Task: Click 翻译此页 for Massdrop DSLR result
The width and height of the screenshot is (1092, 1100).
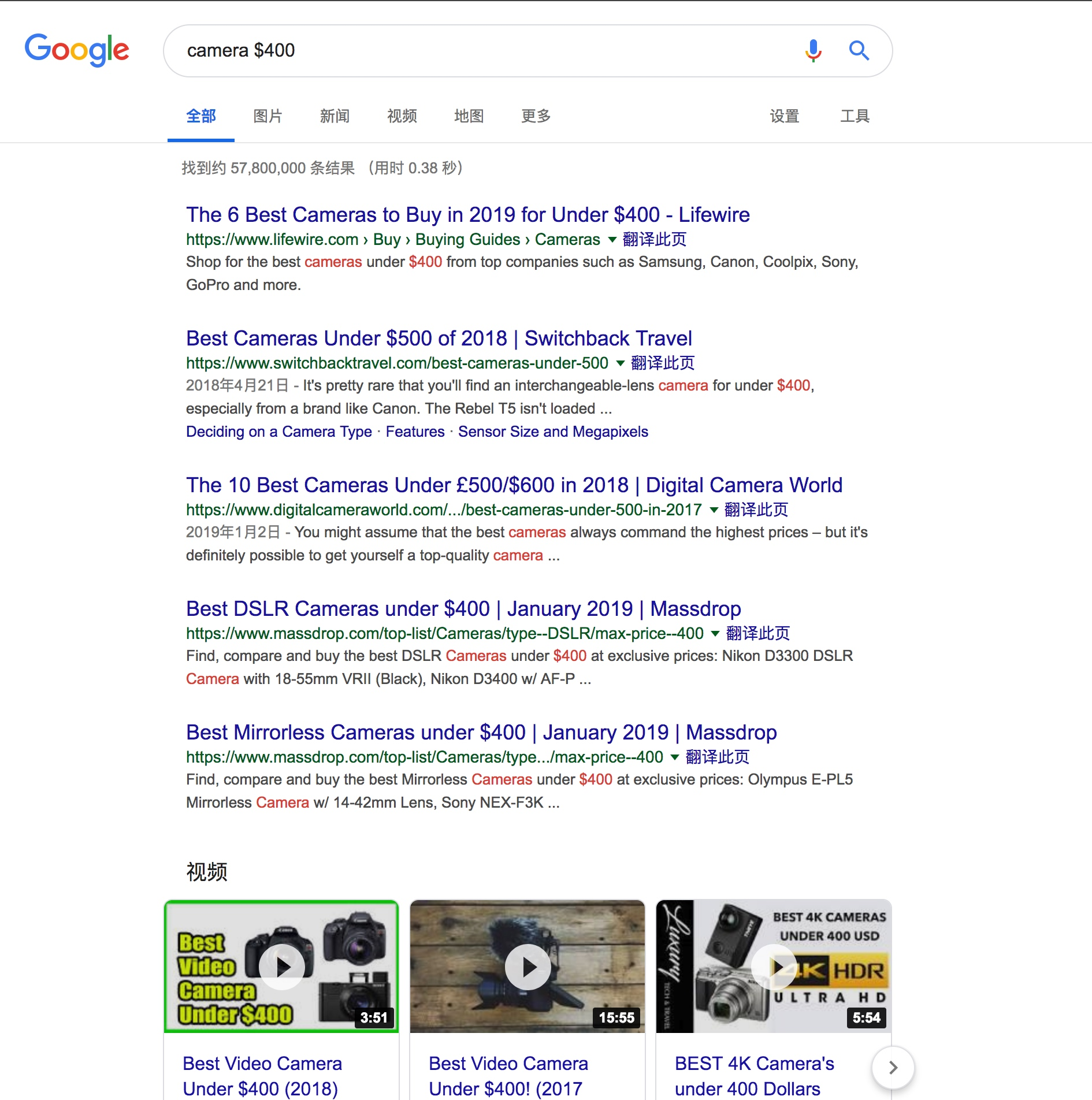Action: tap(758, 634)
